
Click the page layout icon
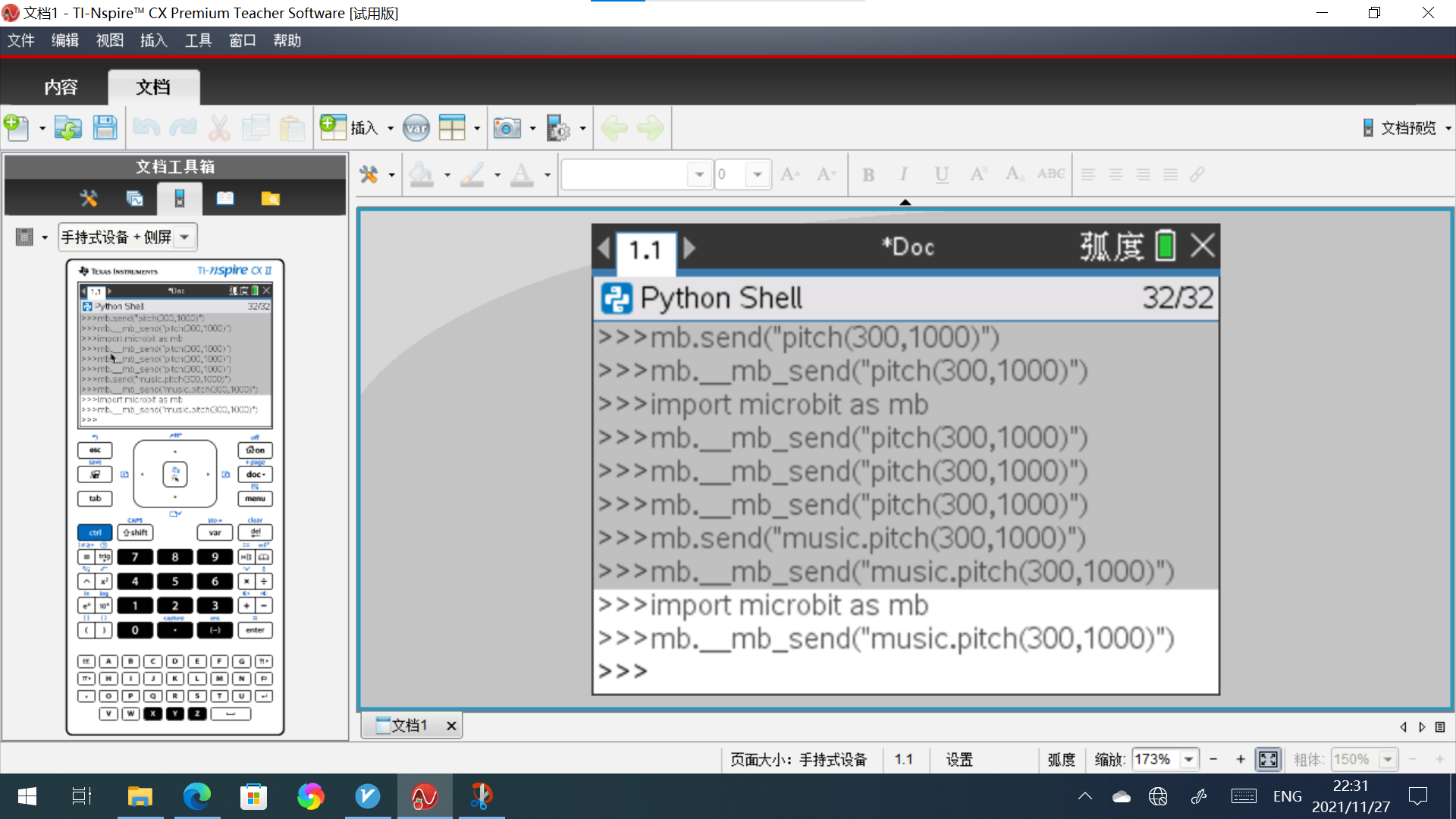click(452, 128)
